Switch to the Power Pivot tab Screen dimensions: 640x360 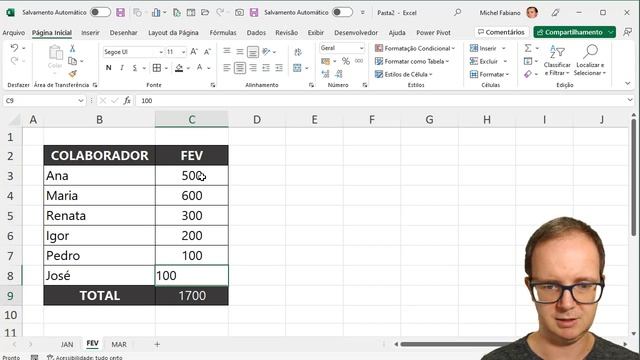(x=433, y=33)
